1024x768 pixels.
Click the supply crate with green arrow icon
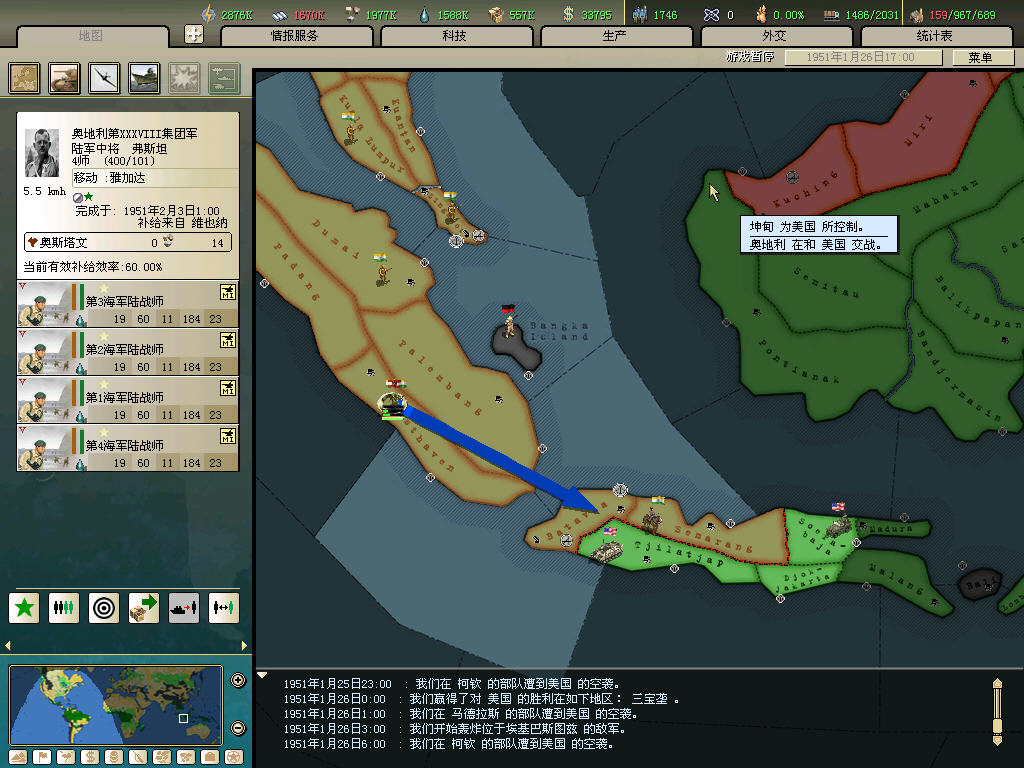click(x=144, y=607)
